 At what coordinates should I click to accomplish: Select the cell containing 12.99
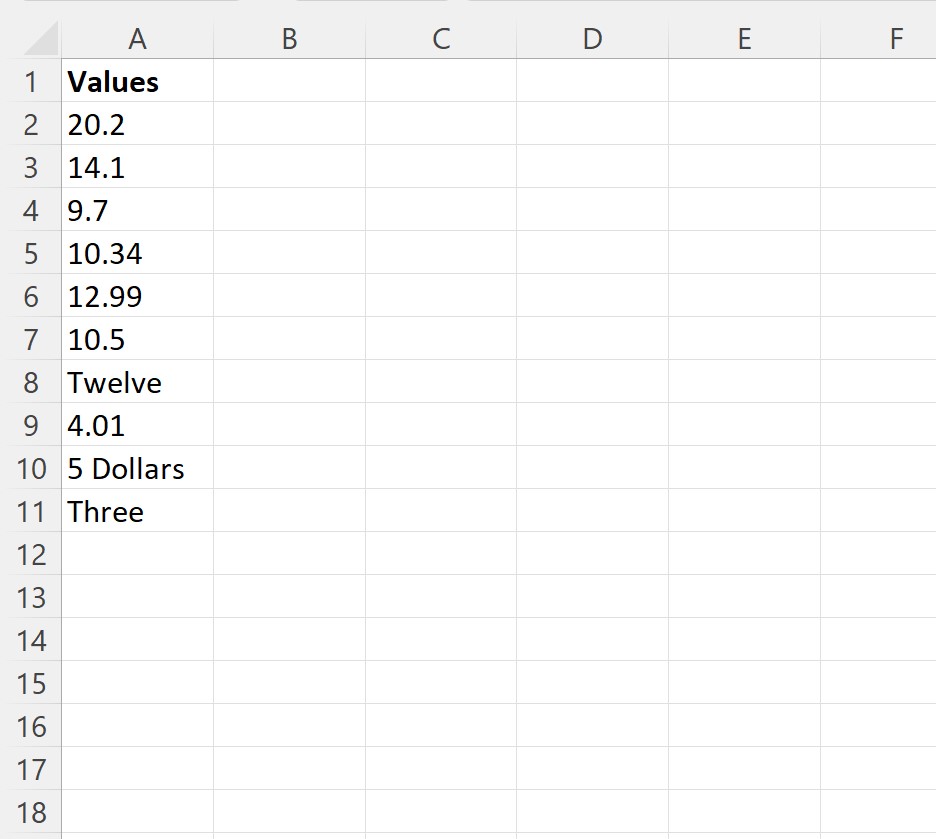137,295
